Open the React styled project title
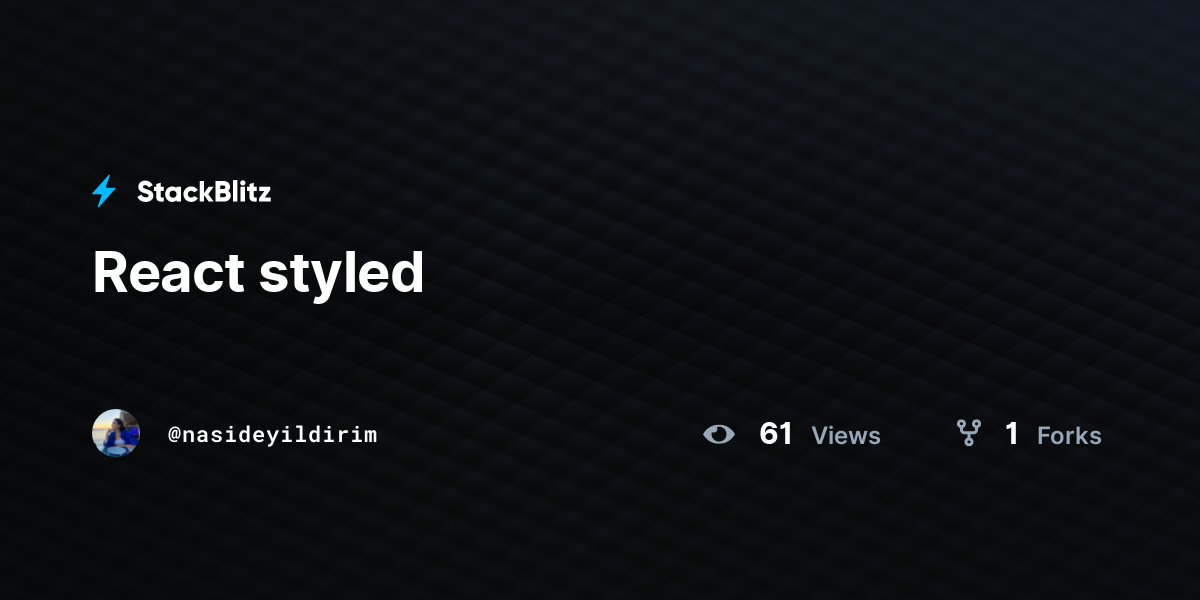Screen dimensions: 1200x600 258,272
